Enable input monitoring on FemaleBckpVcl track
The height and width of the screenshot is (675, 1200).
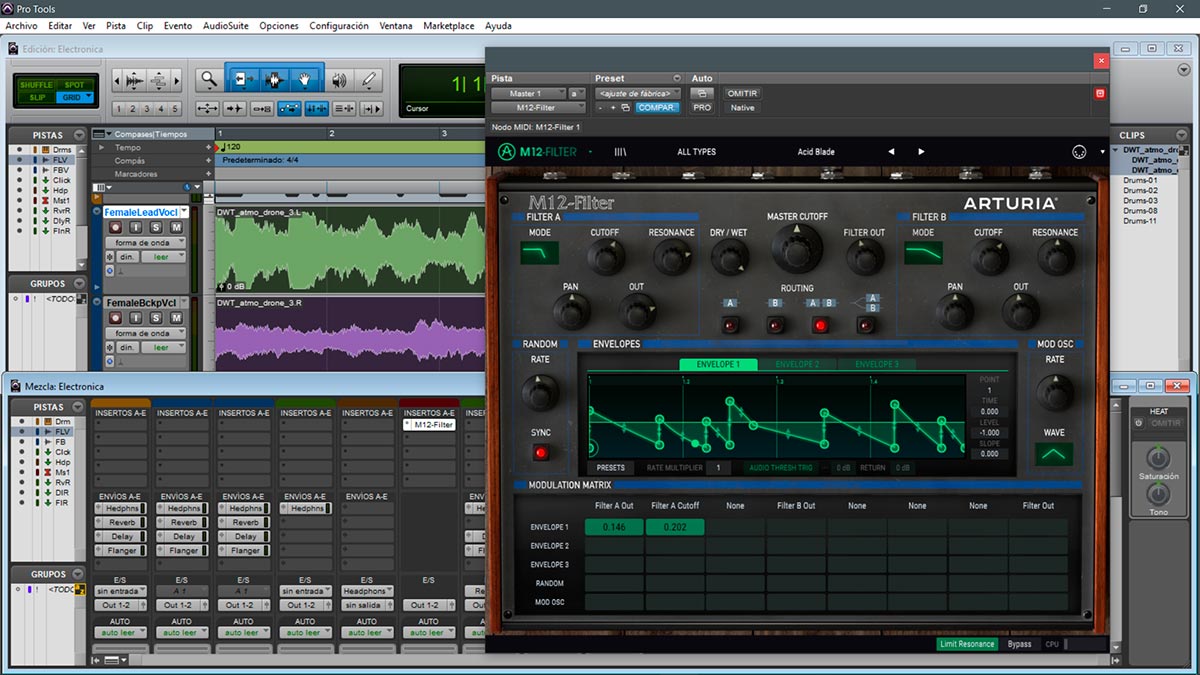(136, 318)
